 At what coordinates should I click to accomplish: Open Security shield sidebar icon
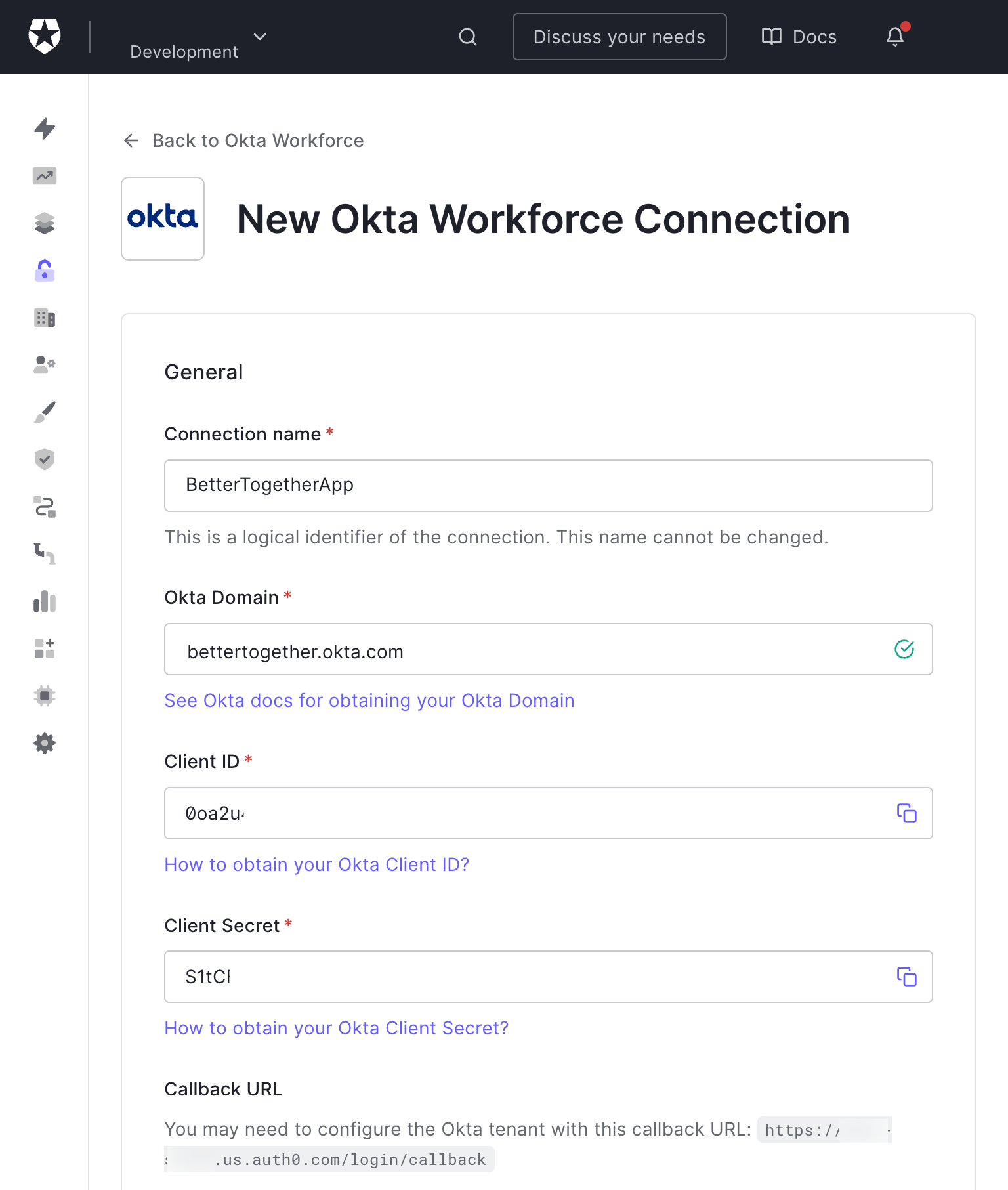[45, 459]
